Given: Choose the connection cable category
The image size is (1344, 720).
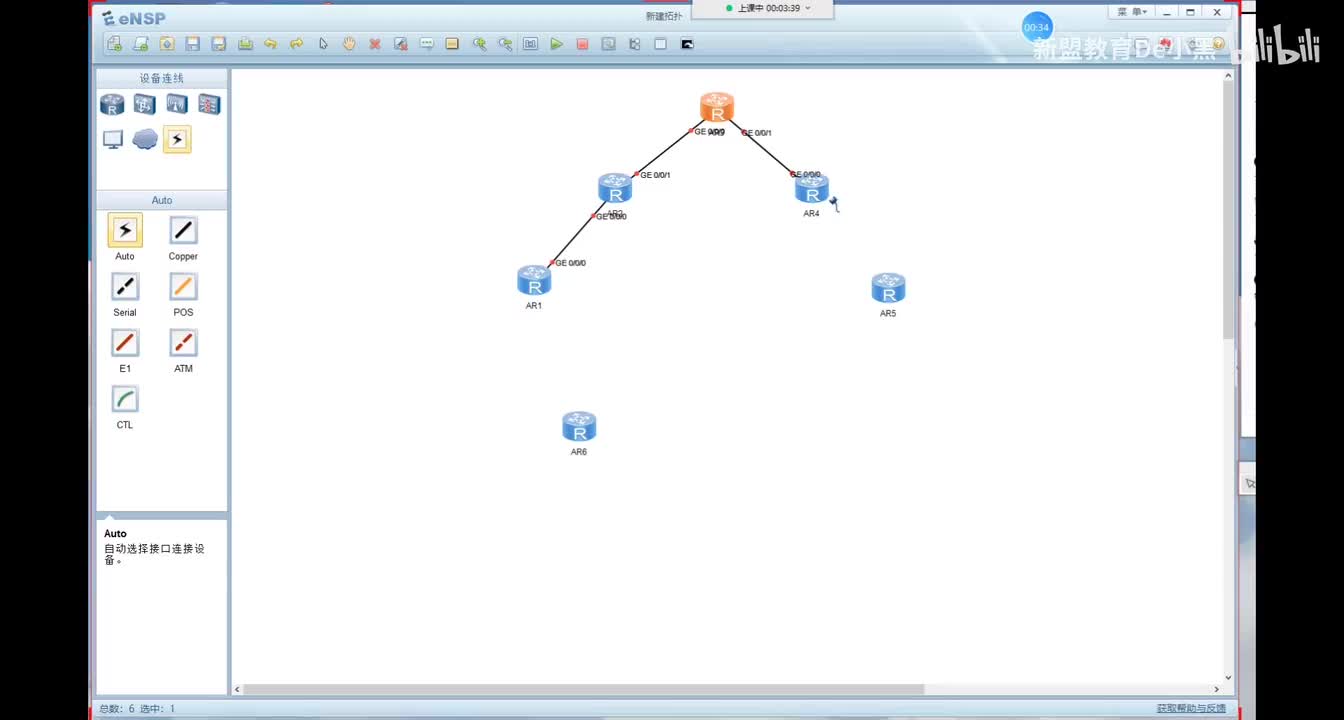Looking at the screenshot, I should [x=177, y=139].
